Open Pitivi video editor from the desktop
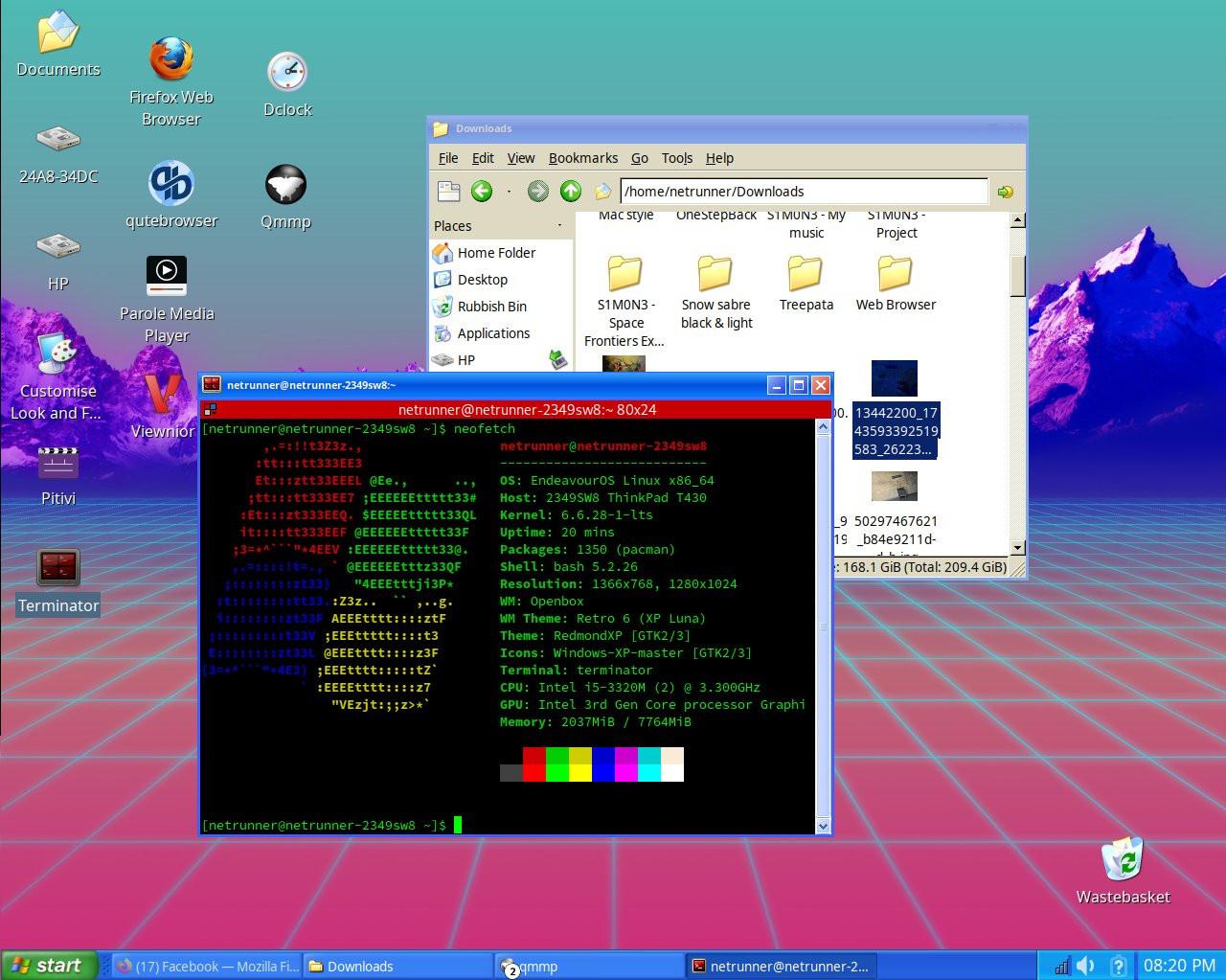The width and height of the screenshot is (1226, 980). [57, 462]
